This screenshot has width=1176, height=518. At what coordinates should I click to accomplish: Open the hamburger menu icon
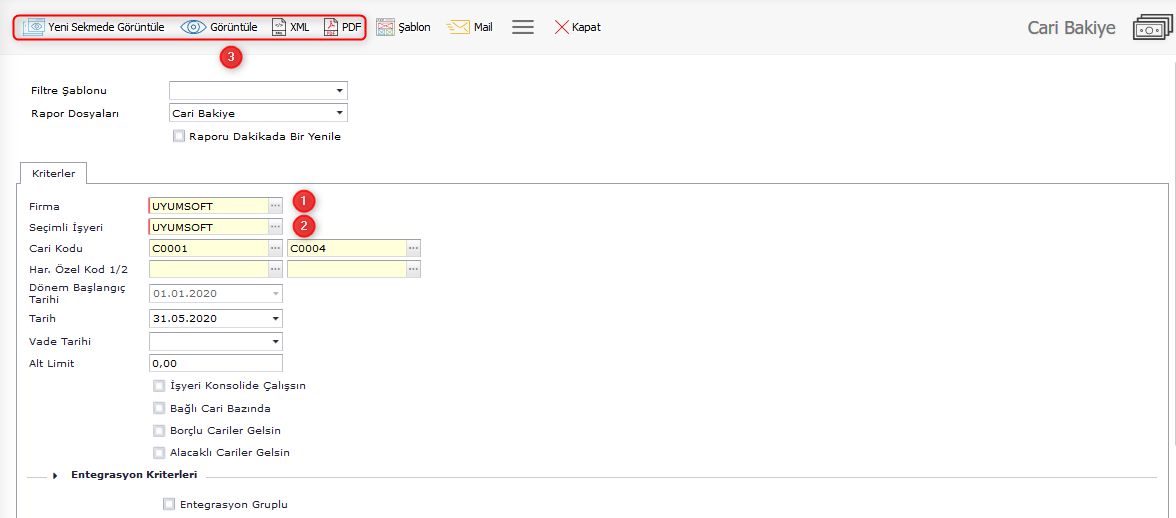pyautogui.click(x=522, y=27)
